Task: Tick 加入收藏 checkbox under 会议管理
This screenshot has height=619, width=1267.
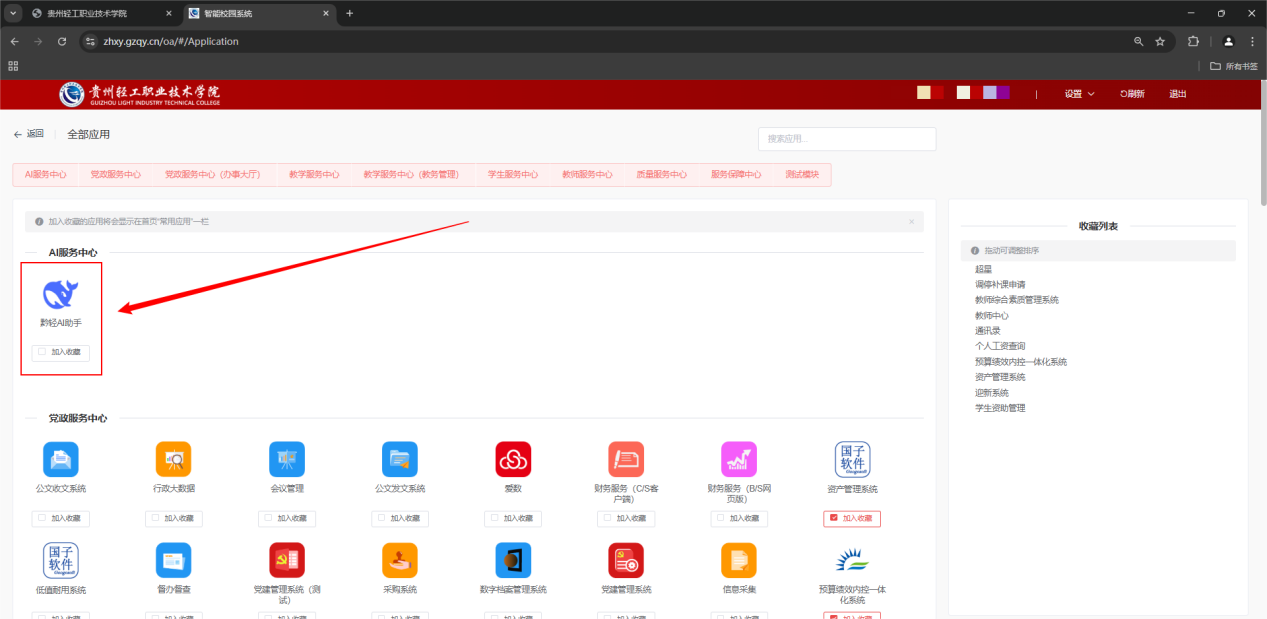Action: click(268, 518)
